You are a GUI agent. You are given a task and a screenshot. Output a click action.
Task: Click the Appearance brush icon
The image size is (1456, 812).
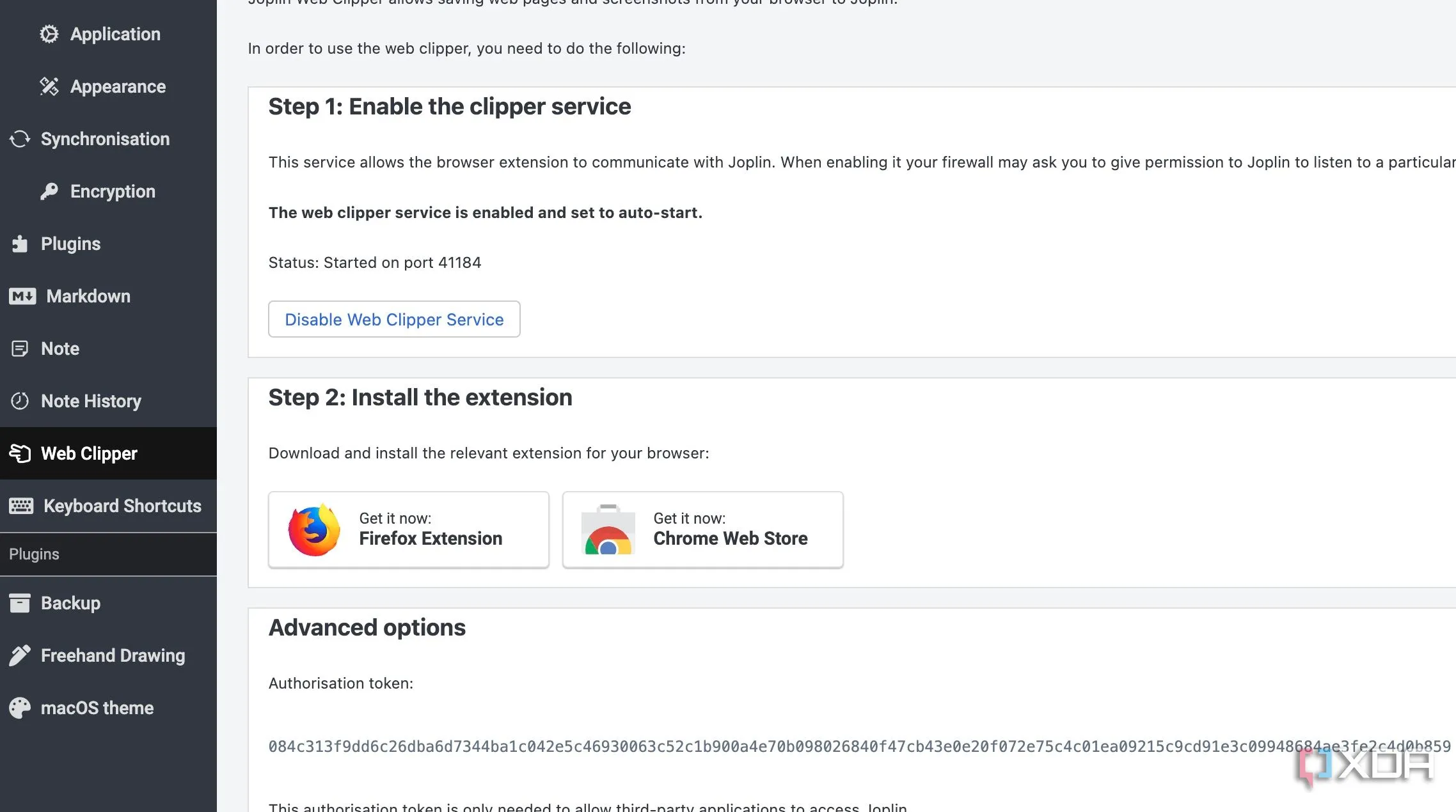click(49, 86)
